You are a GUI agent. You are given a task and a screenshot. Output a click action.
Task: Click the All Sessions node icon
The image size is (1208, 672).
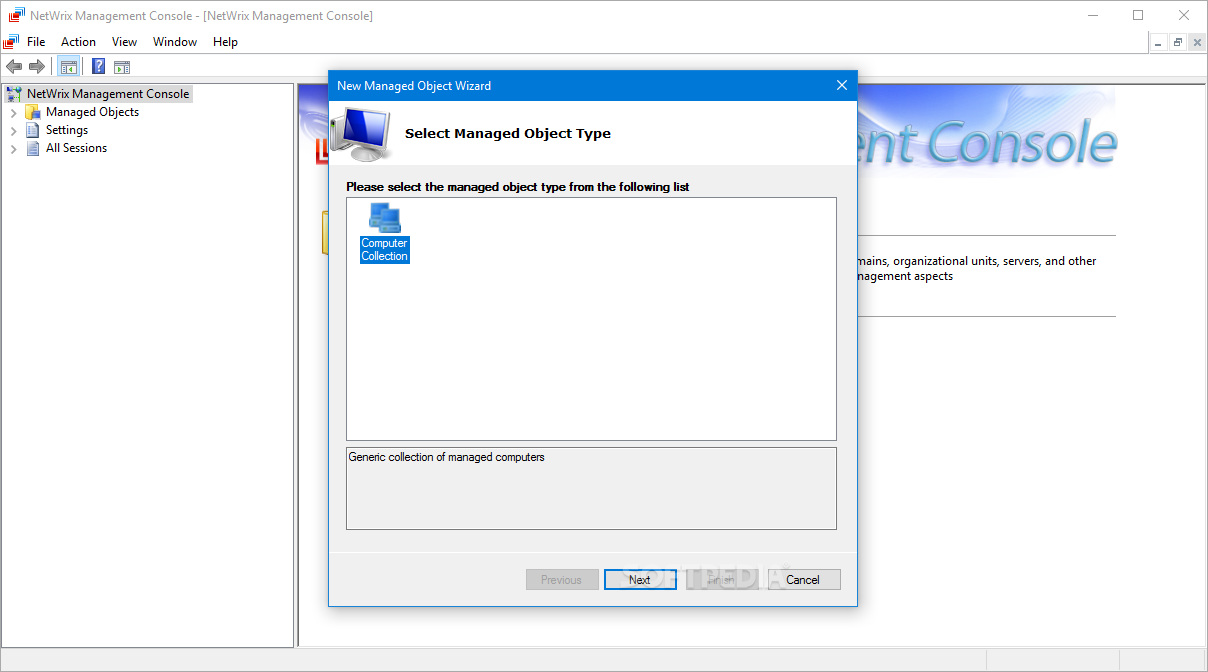33,148
